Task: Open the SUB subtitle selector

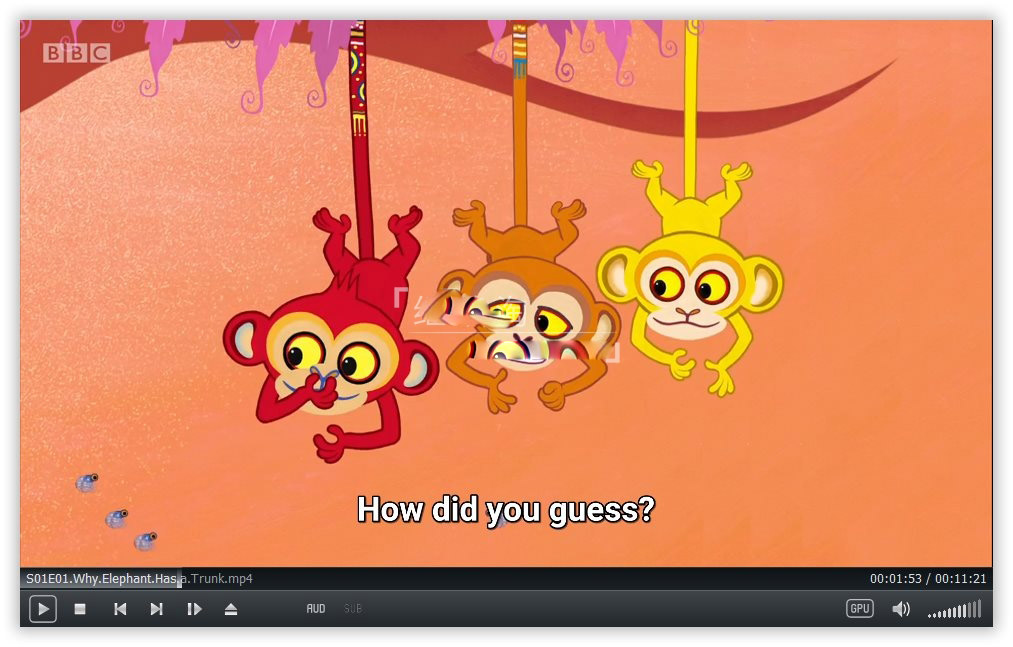Action: point(353,609)
